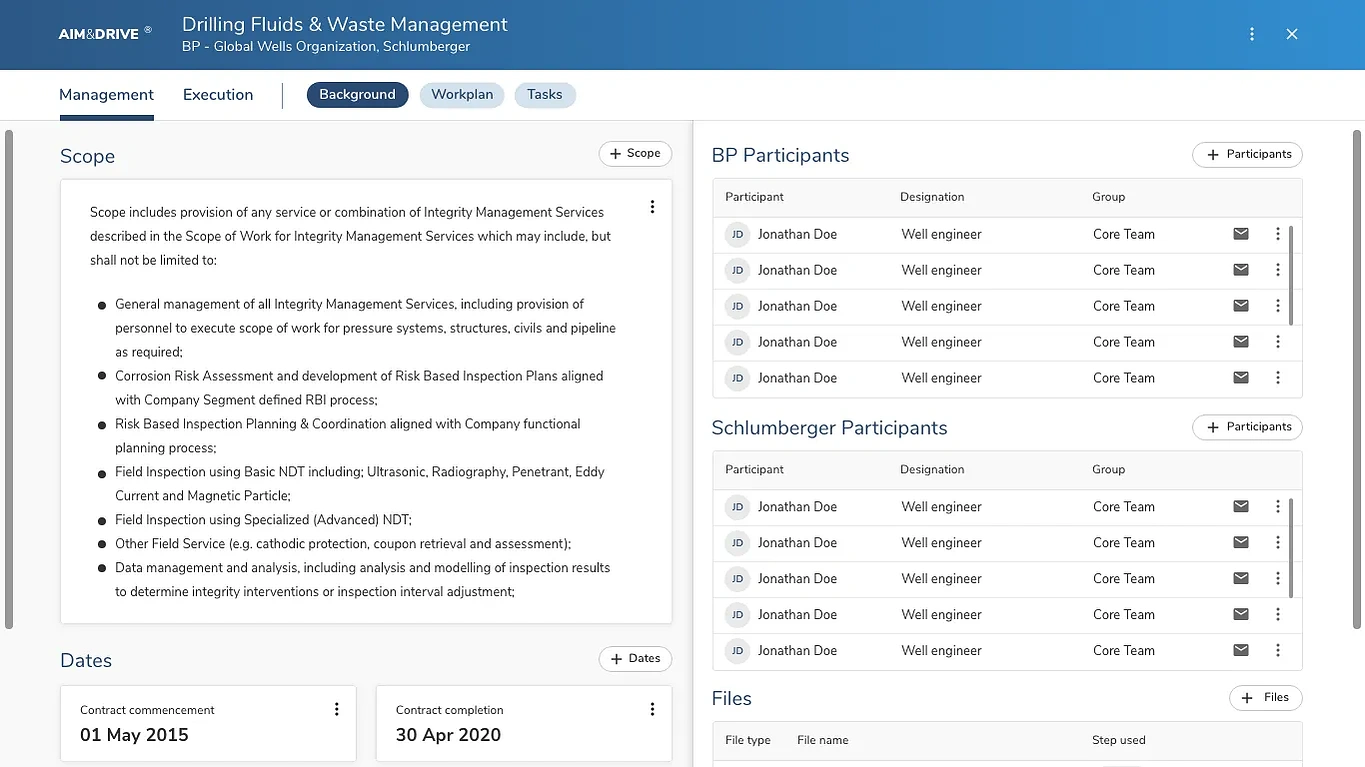Image resolution: width=1365 pixels, height=767 pixels.
Task: Open last BP participant row's kebab menu
Action: click(x=1278, y=378)
